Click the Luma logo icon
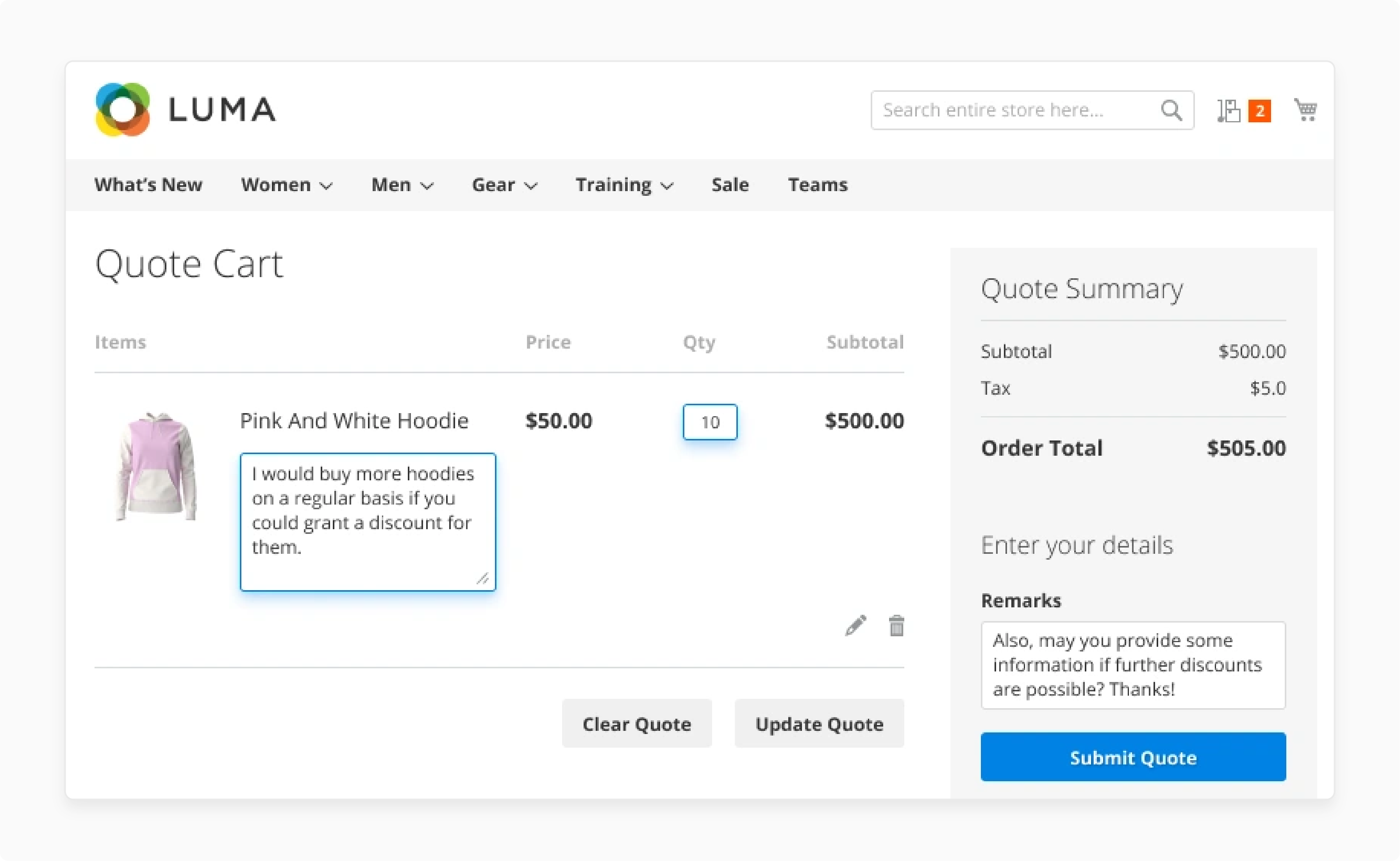 [122, 109]
